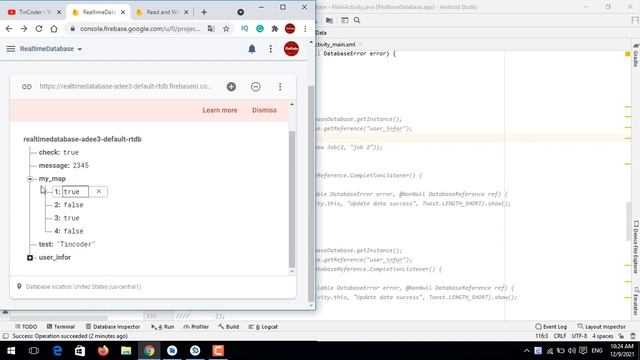Click Learn more link
Screen dimensions: 640x360
coord(220,110)
